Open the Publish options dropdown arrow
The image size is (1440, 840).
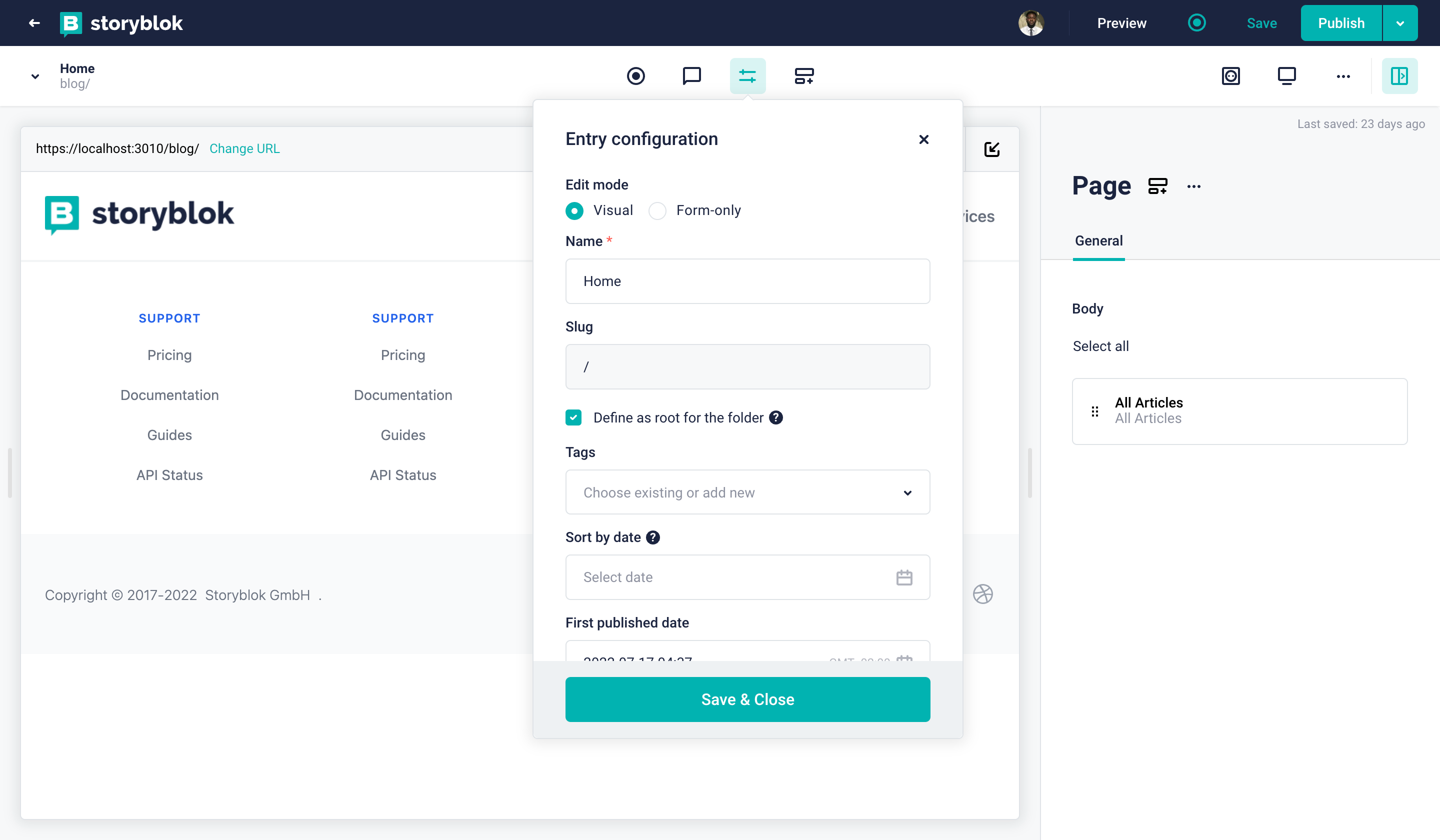coord(1400,23)
